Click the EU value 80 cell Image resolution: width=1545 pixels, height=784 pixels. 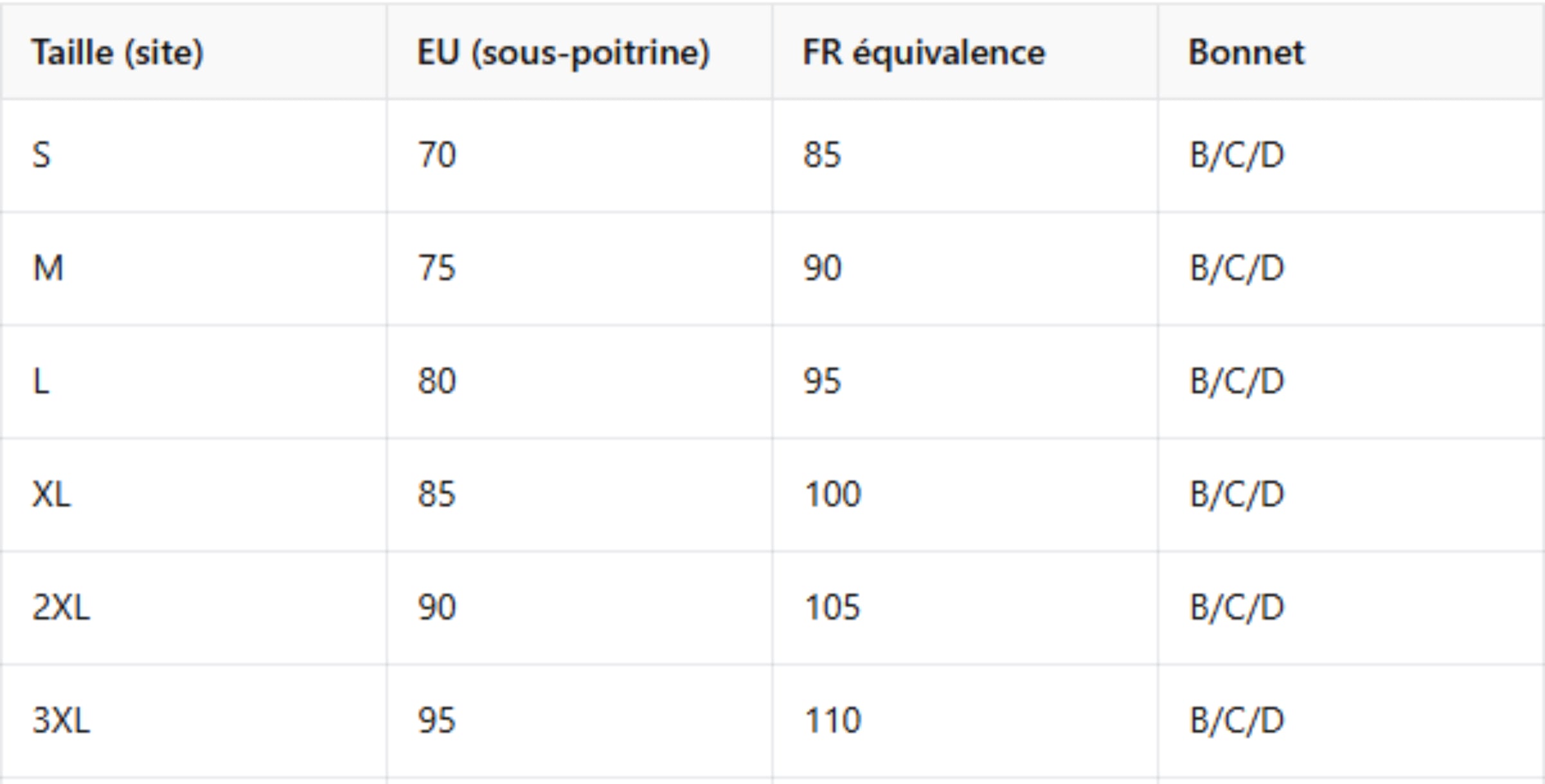(579, 382)
